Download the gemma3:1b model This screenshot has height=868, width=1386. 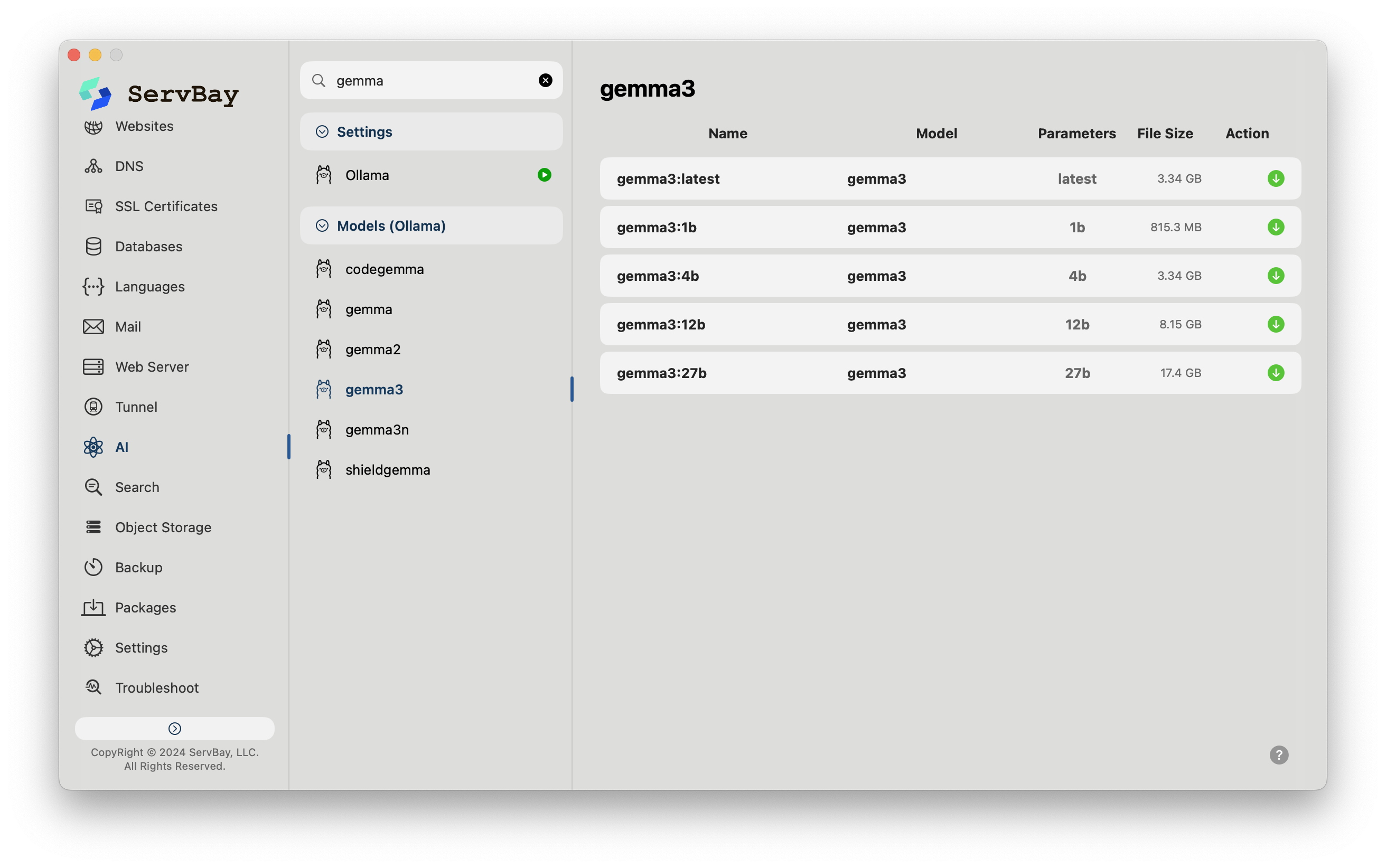tap(1275, 228)
